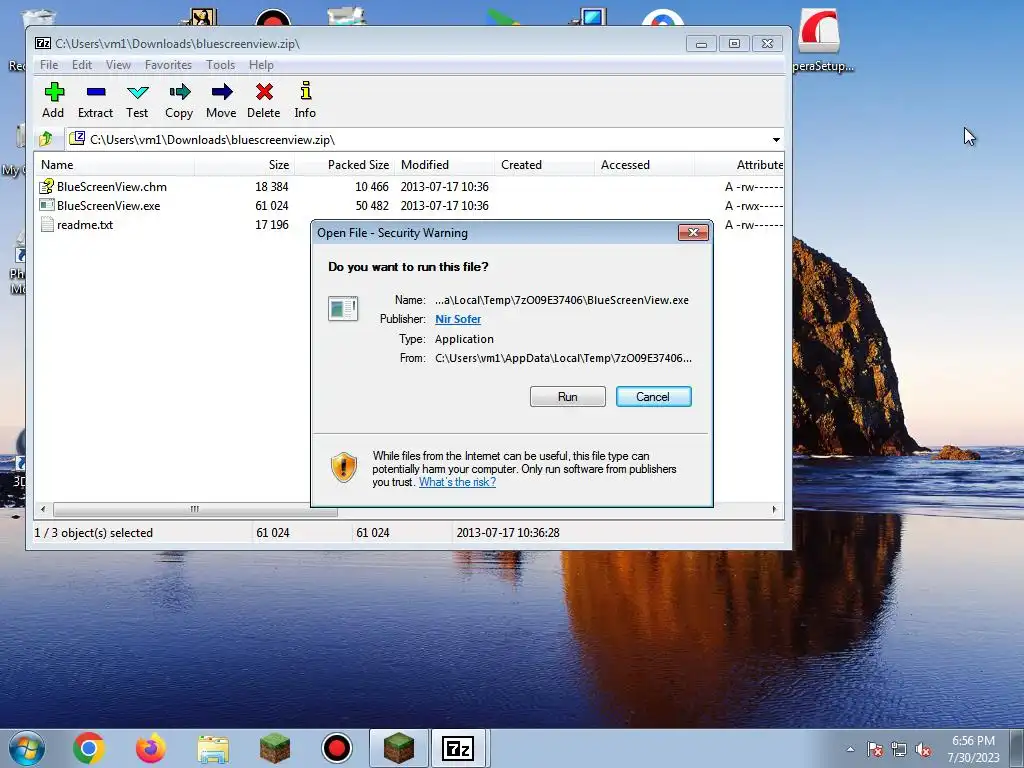Sort by the Accessed column header
Viewport: 1024px width, 768px height.
pyautogui.click(x=644, y=165)
